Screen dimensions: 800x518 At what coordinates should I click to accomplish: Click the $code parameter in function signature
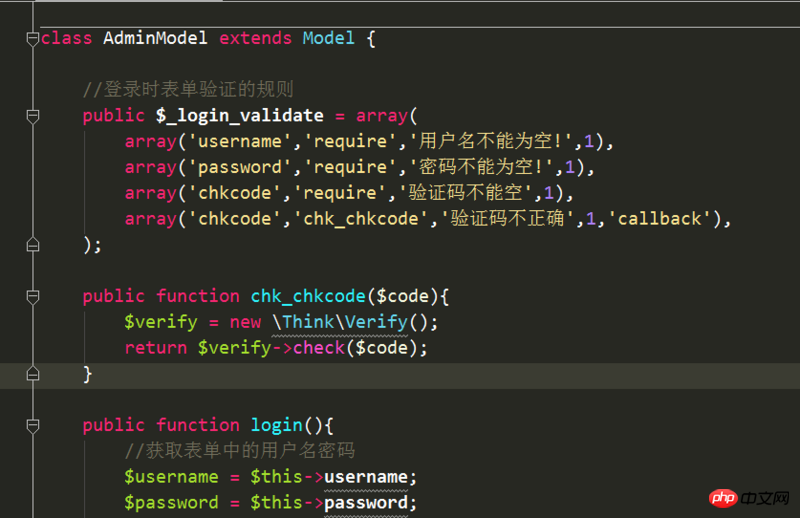pos(402,297)
